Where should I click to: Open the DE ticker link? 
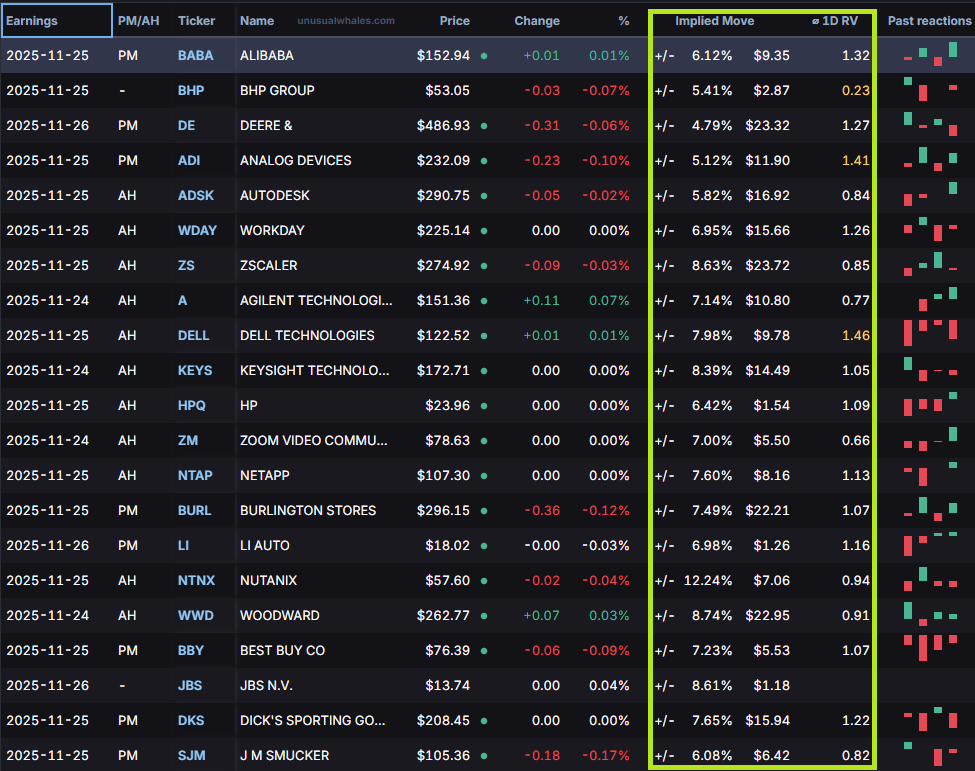tap(186, 126)
